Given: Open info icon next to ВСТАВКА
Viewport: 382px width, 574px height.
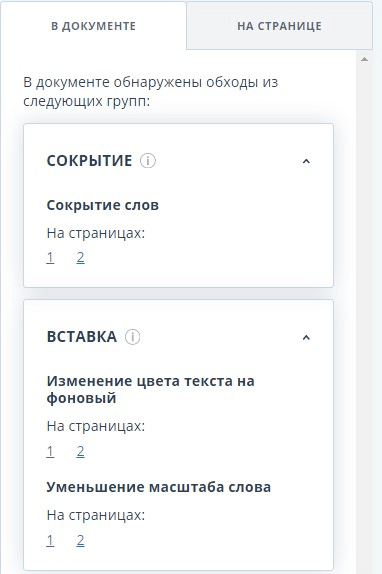Looking at the screenshot, I should pyautogui.click(x=132, y=337).
